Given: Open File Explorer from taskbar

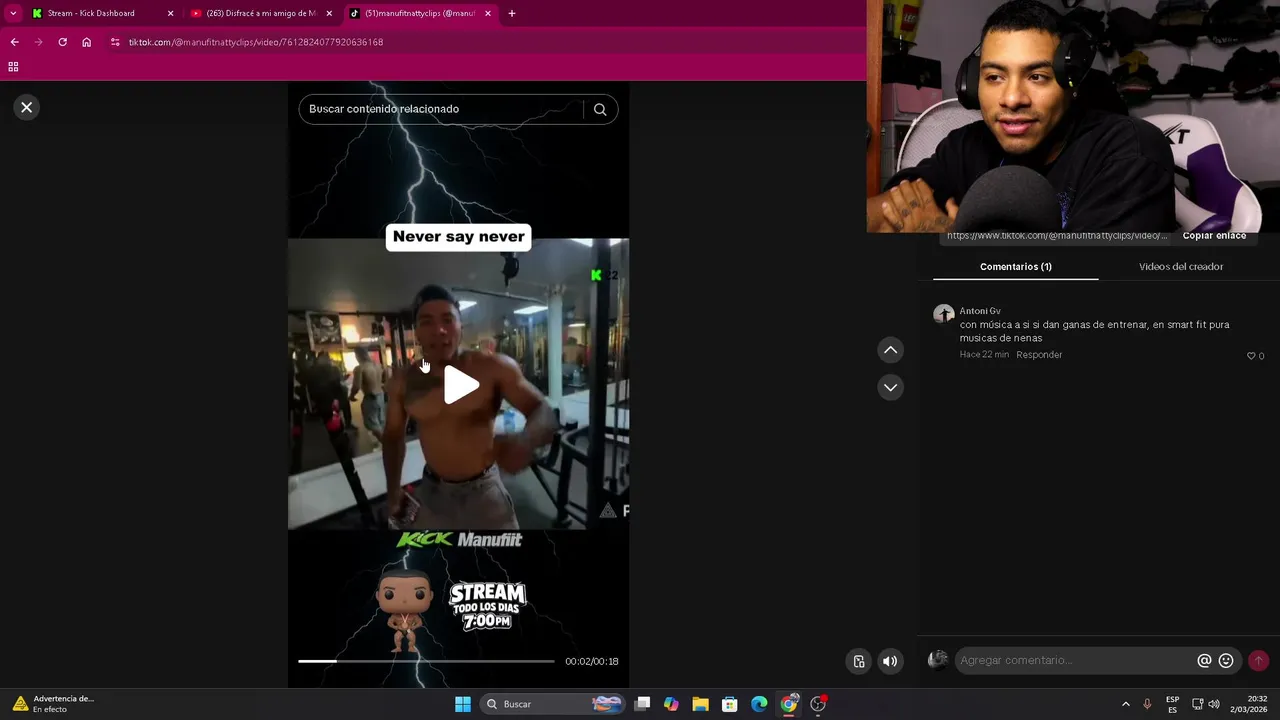Looking at the screenshot, I should pyautogui.click(x=700, y=704).
